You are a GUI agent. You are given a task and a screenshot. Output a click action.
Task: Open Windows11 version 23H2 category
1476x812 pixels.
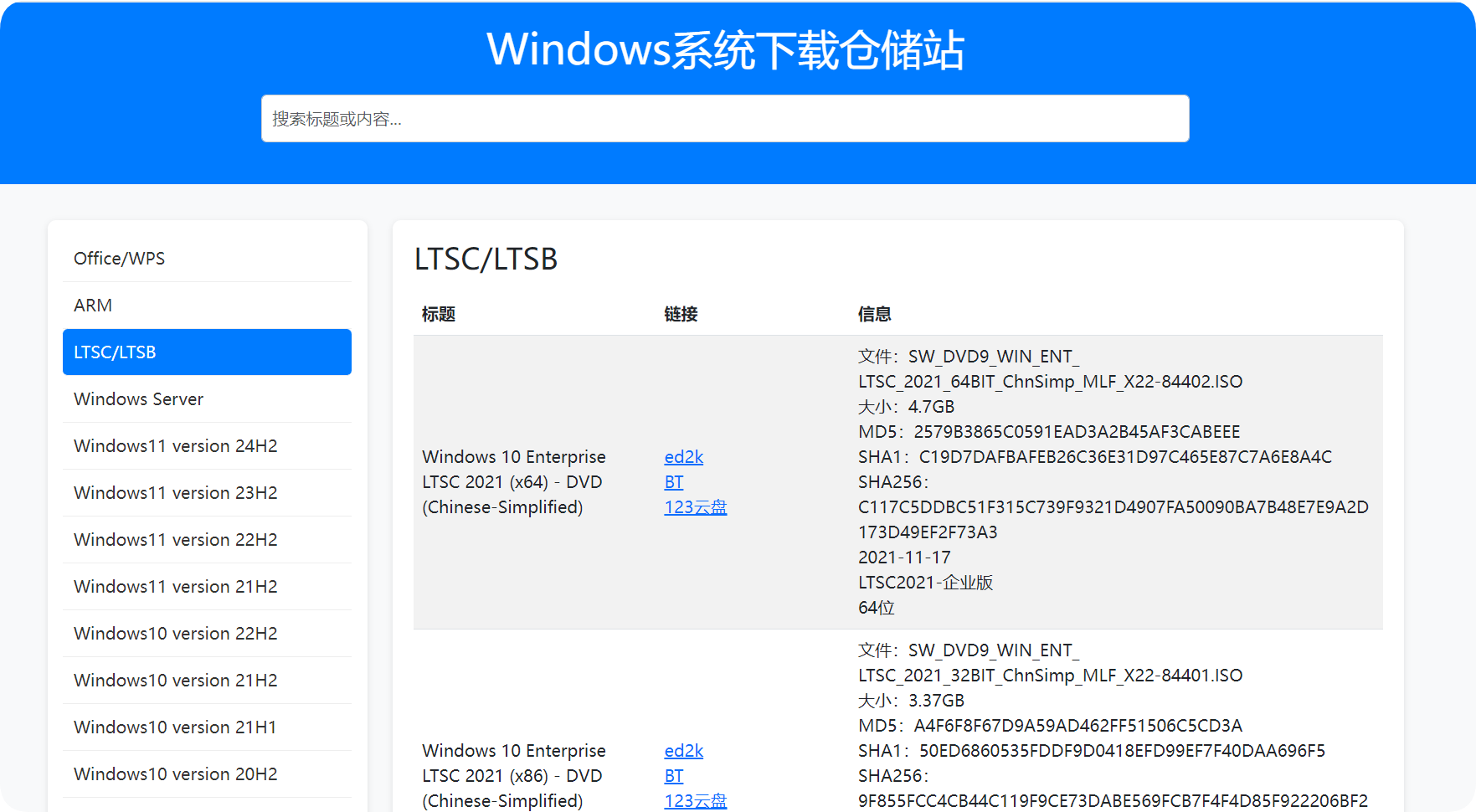point(207,493)
